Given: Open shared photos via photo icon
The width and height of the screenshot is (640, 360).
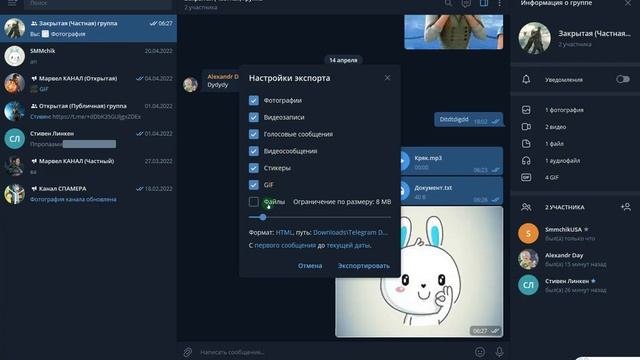Looking at the screenshot, I should [526, 110].
